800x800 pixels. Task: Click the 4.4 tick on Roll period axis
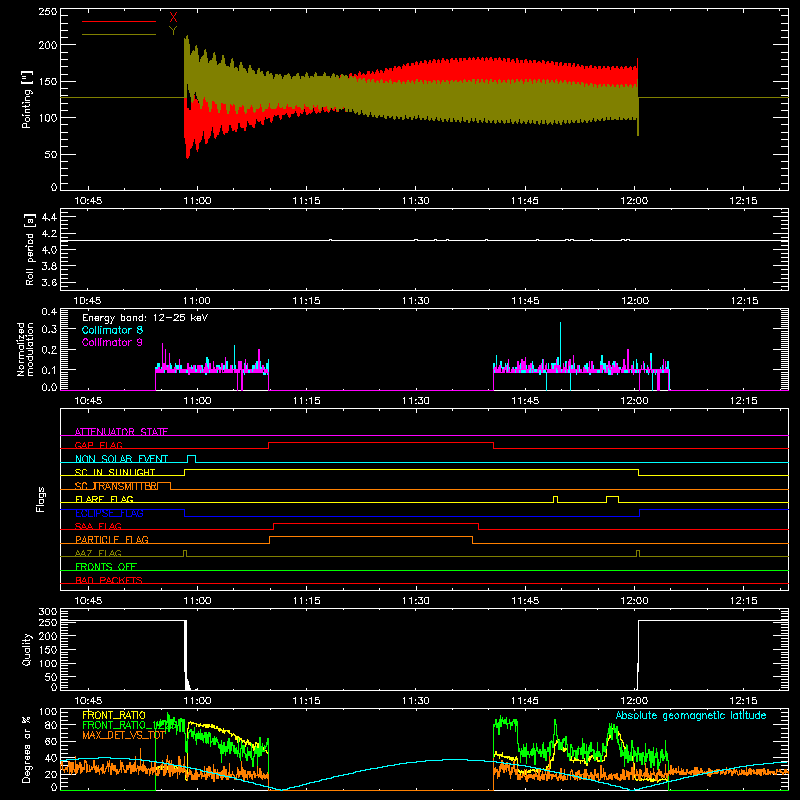point(48,217)
